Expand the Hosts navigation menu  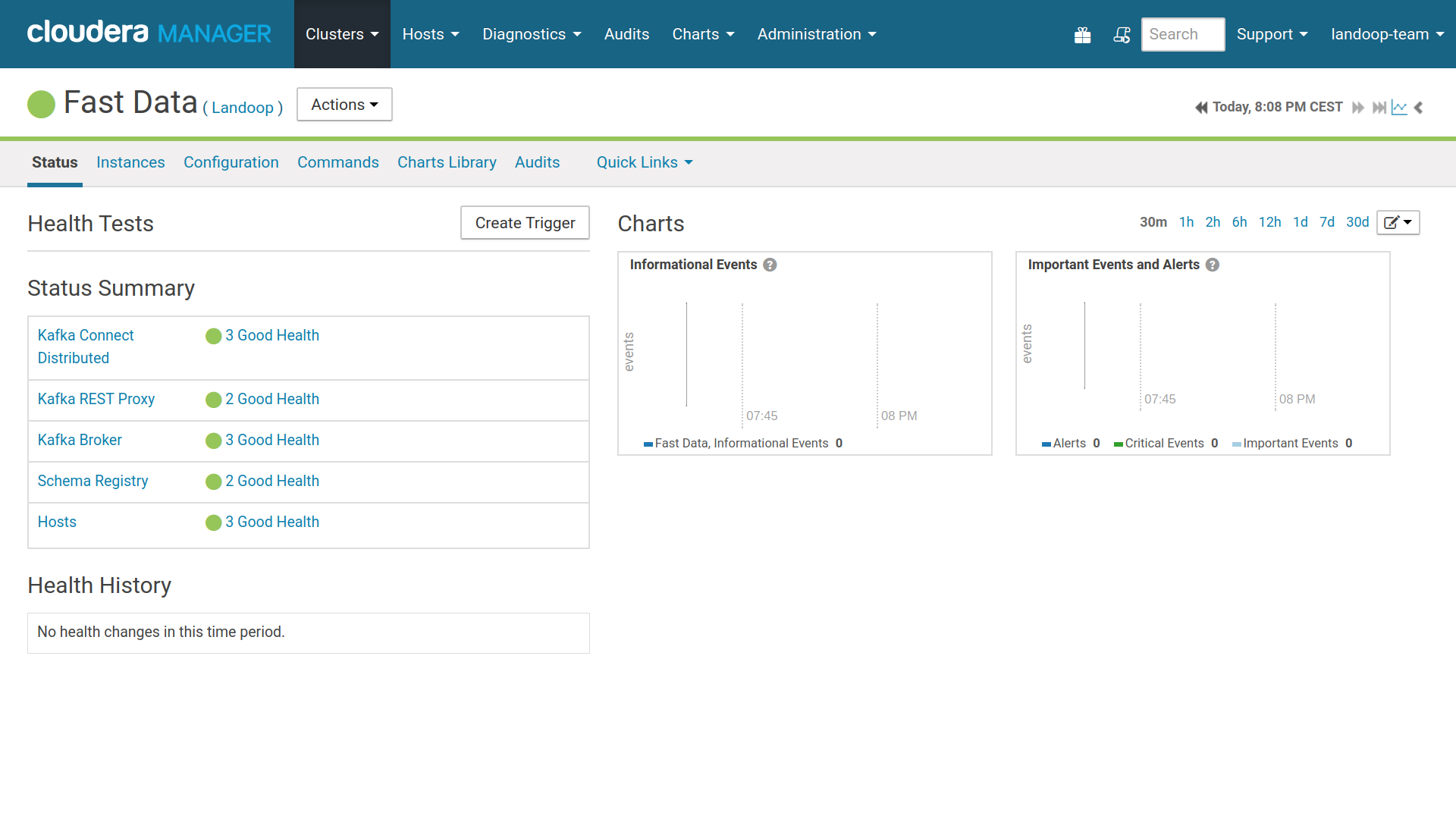(x=431, y=34)
